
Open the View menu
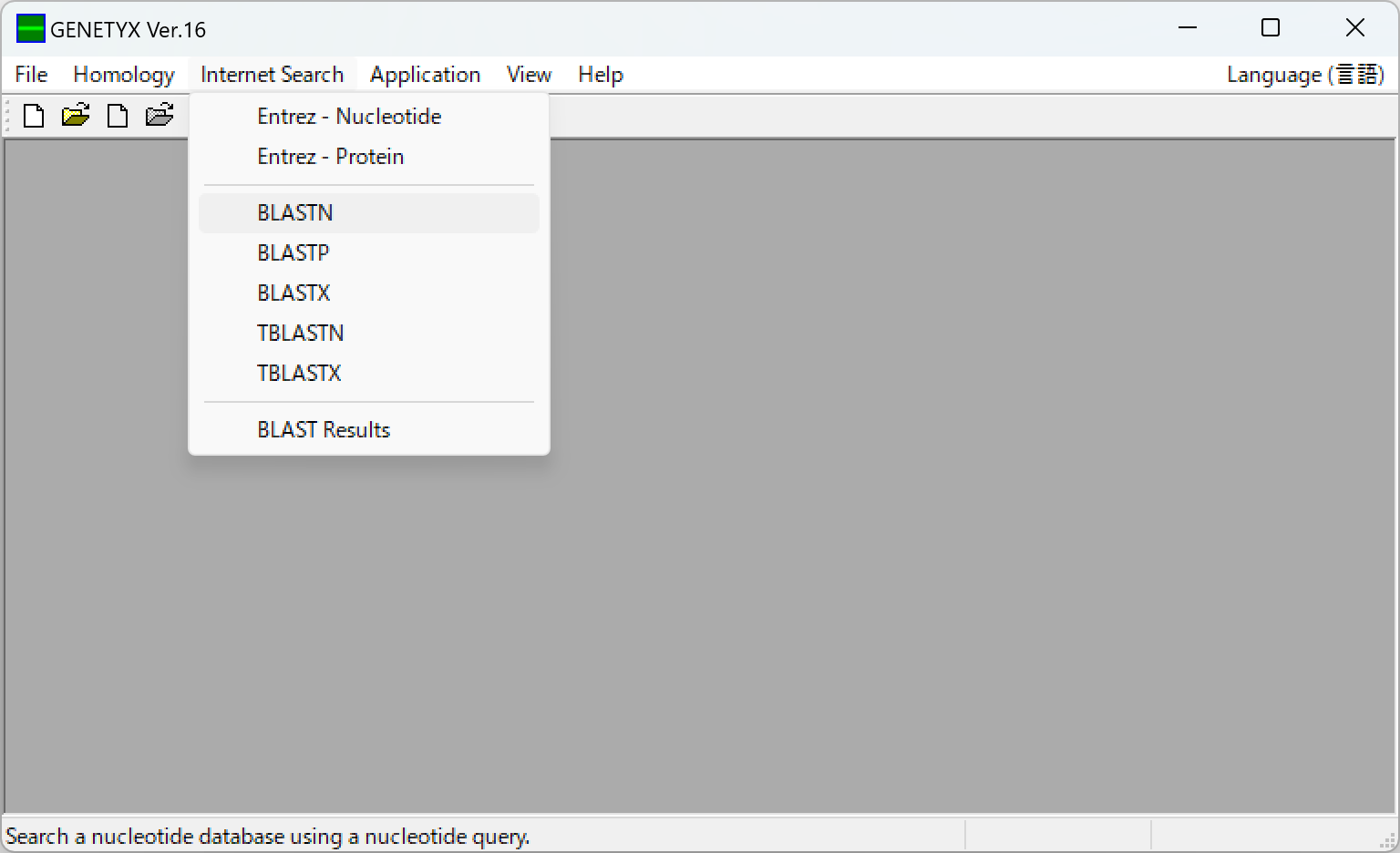pos(529,75)
